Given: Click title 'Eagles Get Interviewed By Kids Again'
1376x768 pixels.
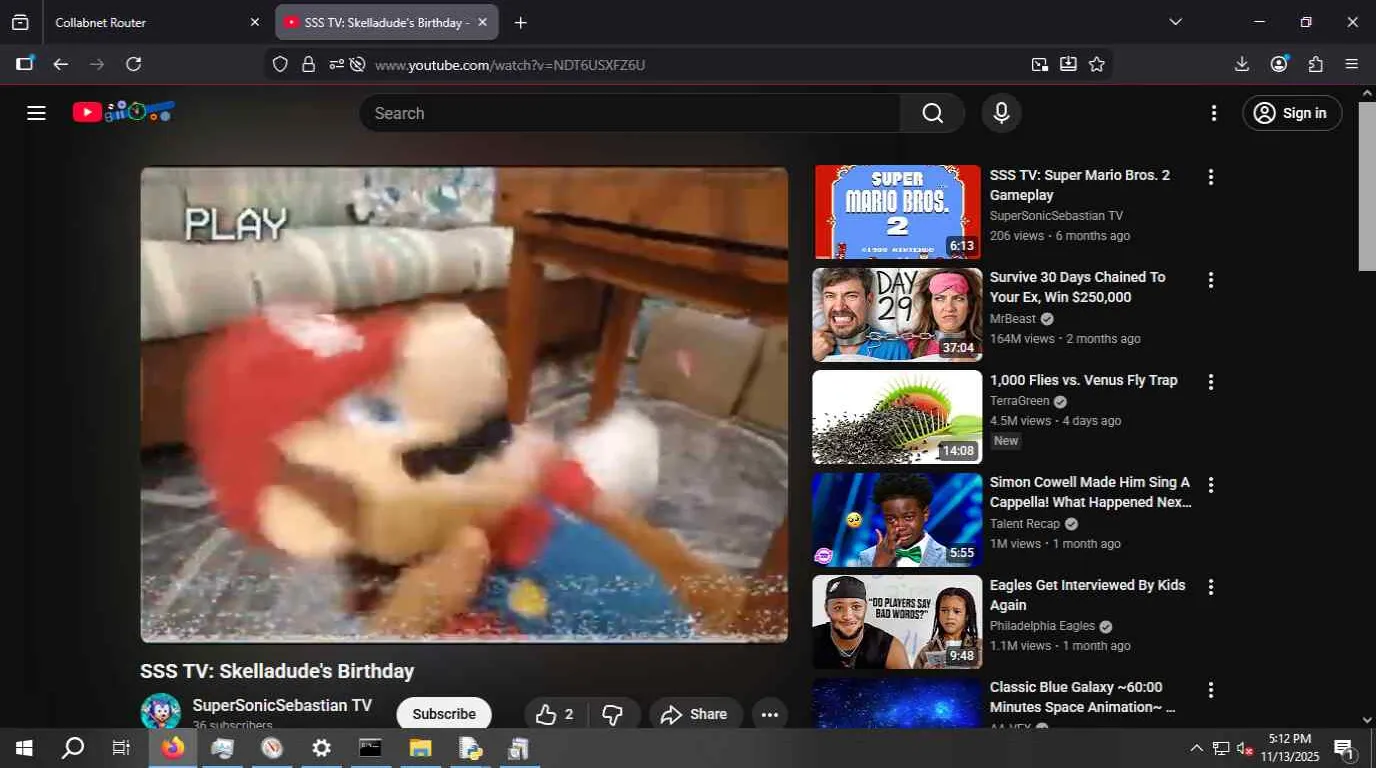Looking at the screenshot, I should click(x=1088, y=595).
